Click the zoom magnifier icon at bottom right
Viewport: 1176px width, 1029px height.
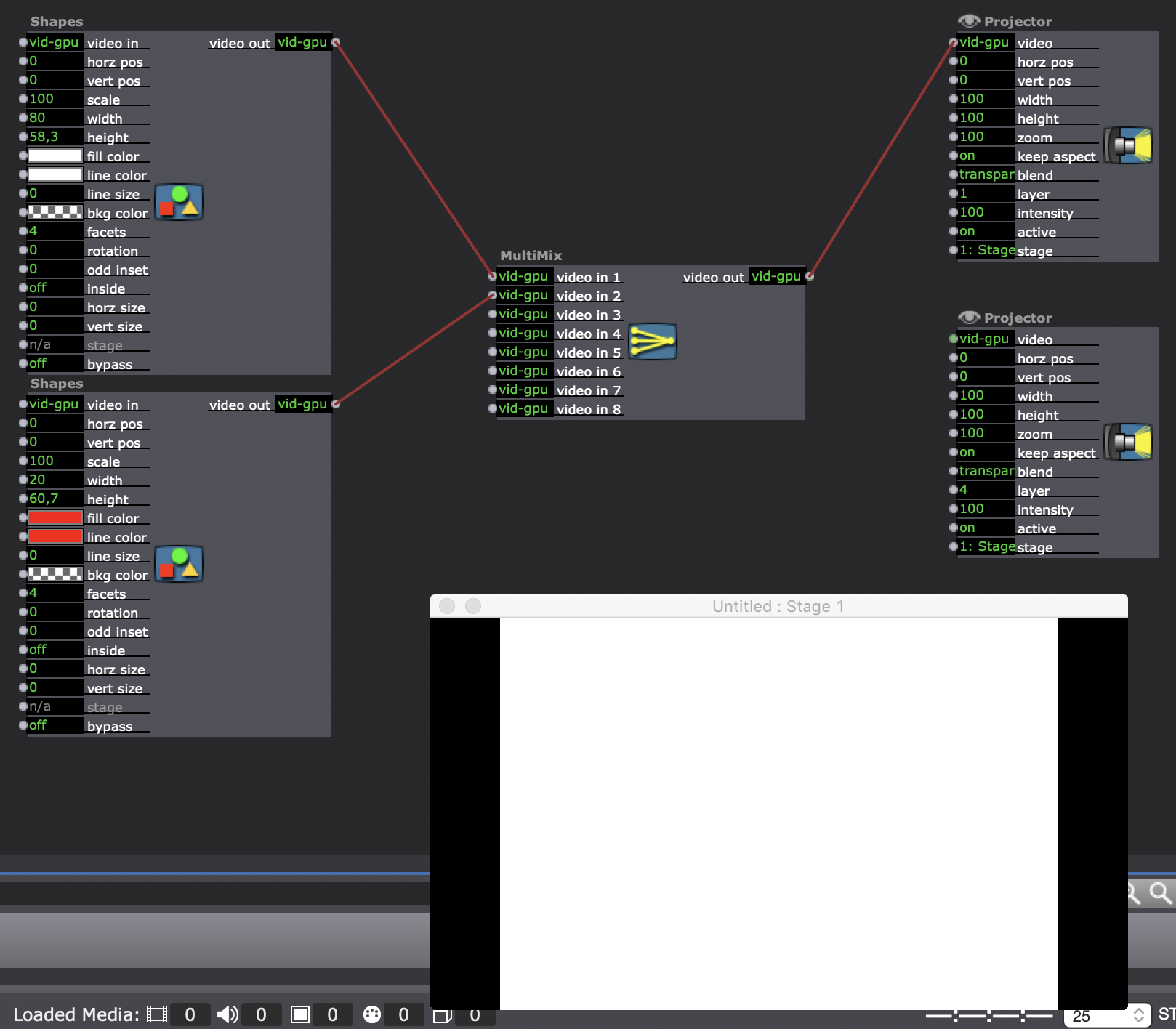tap(1159, 895)
